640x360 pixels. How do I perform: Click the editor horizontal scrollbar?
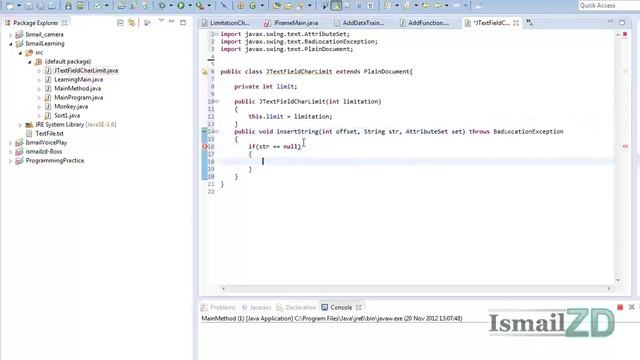click(416, 288)
